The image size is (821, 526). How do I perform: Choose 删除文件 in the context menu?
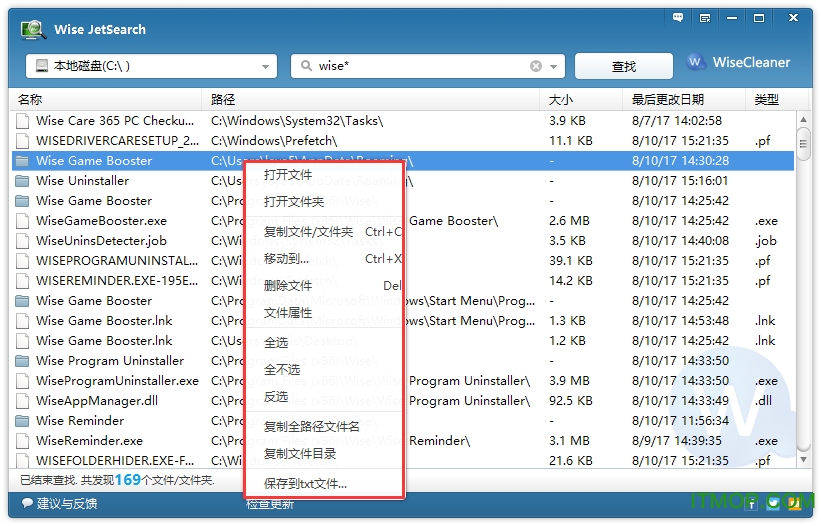click(x=288, y=286)
